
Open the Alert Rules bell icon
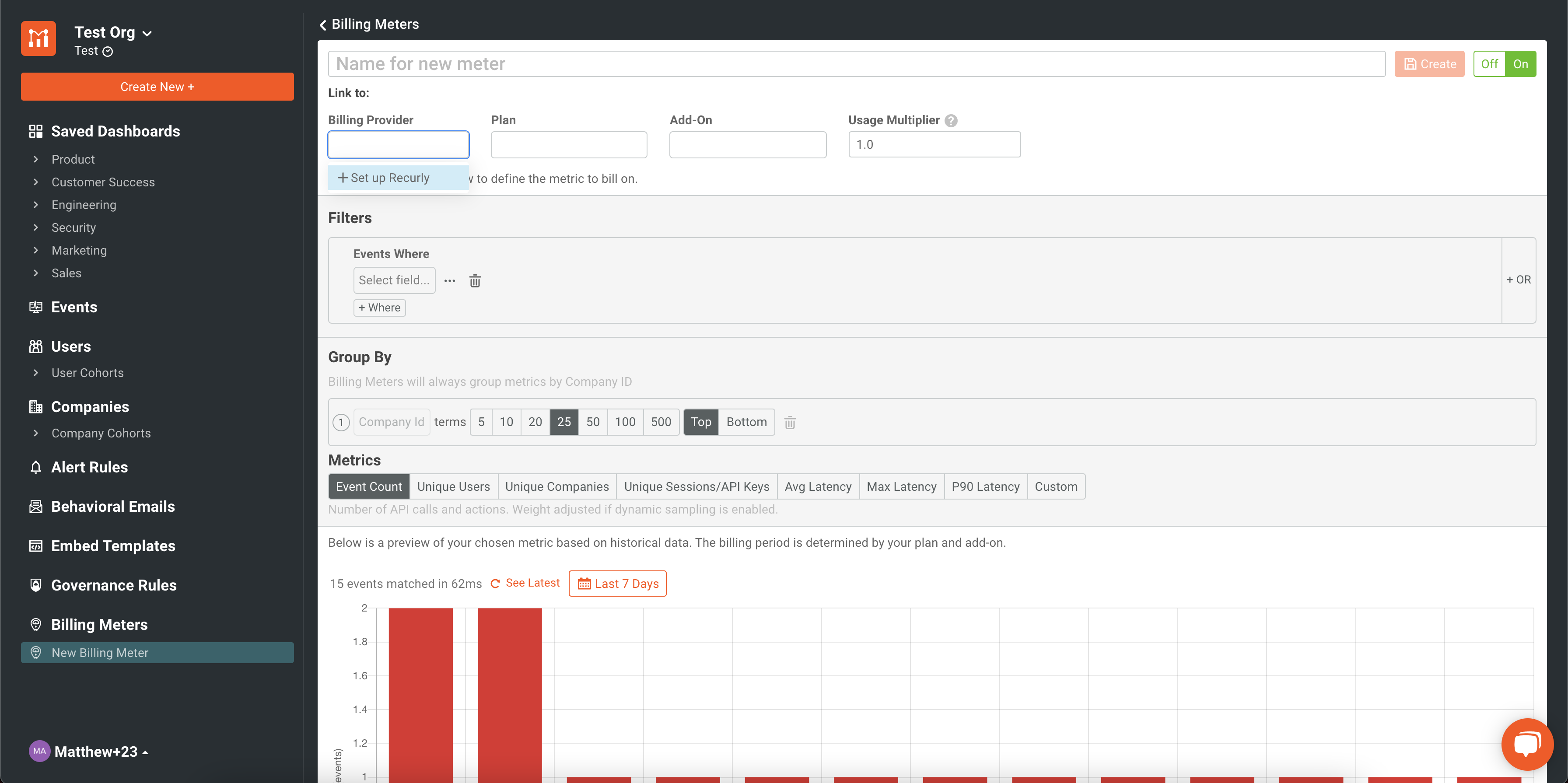pyautogui.click(x=36, y=467)
